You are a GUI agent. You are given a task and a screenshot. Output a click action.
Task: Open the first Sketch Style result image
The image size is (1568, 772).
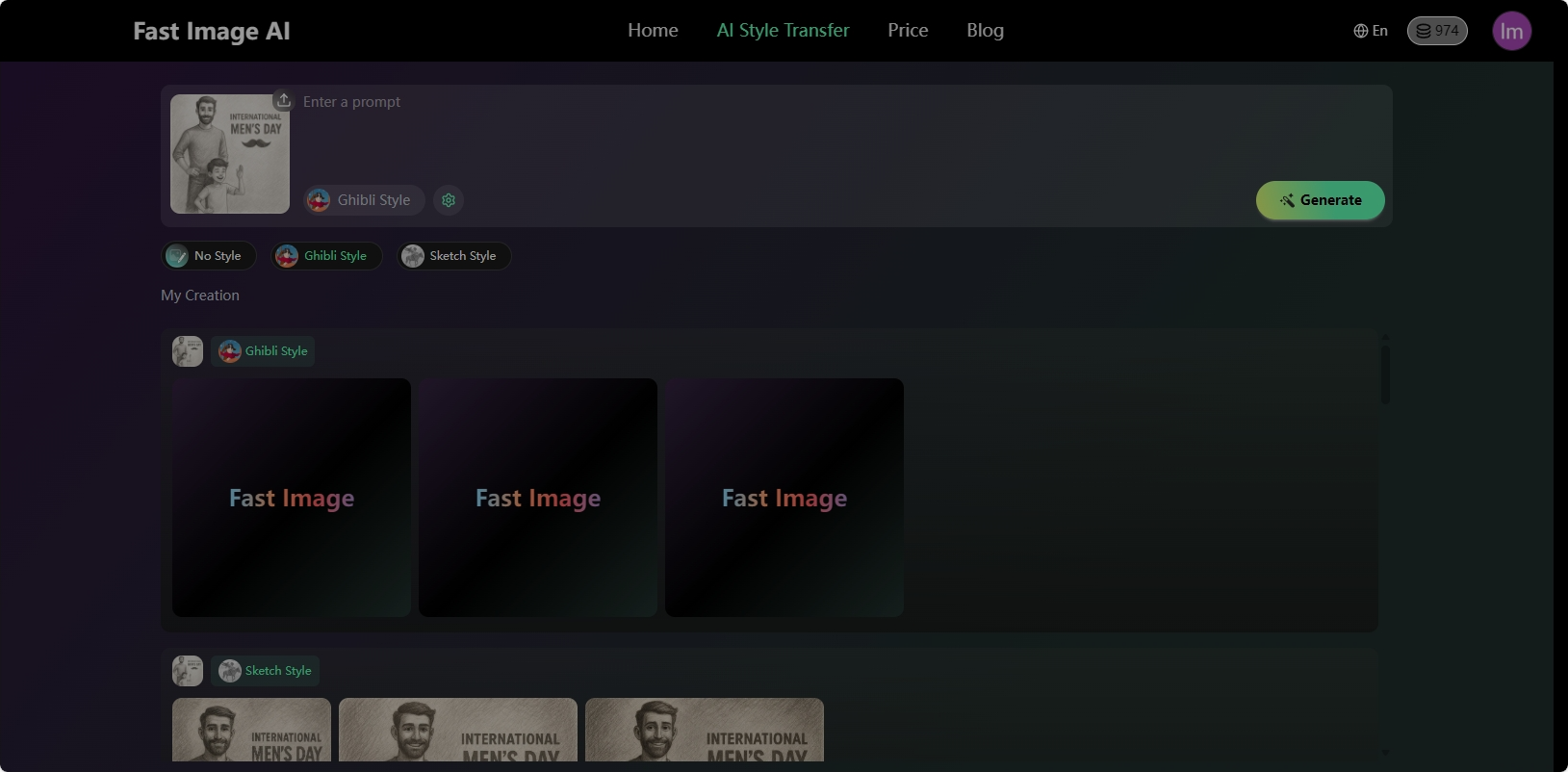click(251, 730)
